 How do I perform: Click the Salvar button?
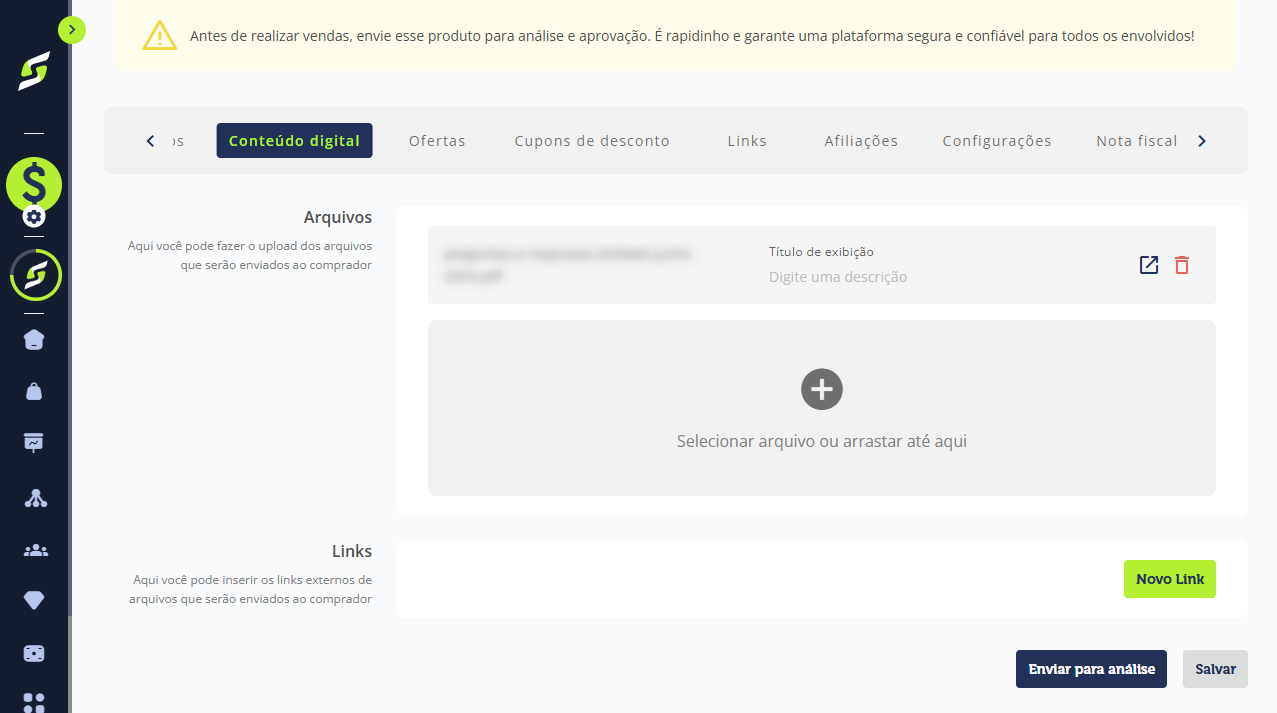pos(1215,669)
